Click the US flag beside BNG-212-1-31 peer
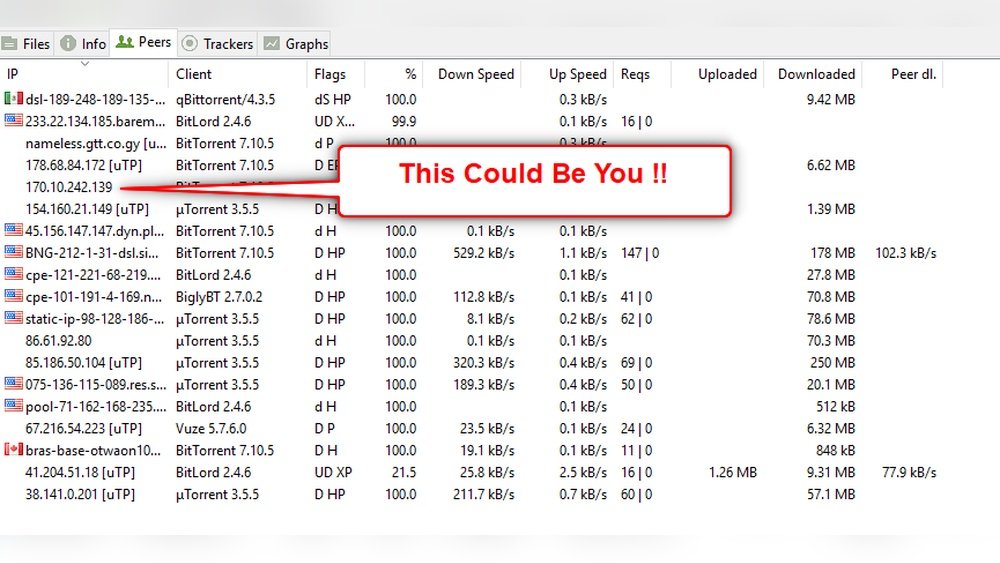Image resolution: width=1000 pixels, height=563 pixels. (13, 253)
